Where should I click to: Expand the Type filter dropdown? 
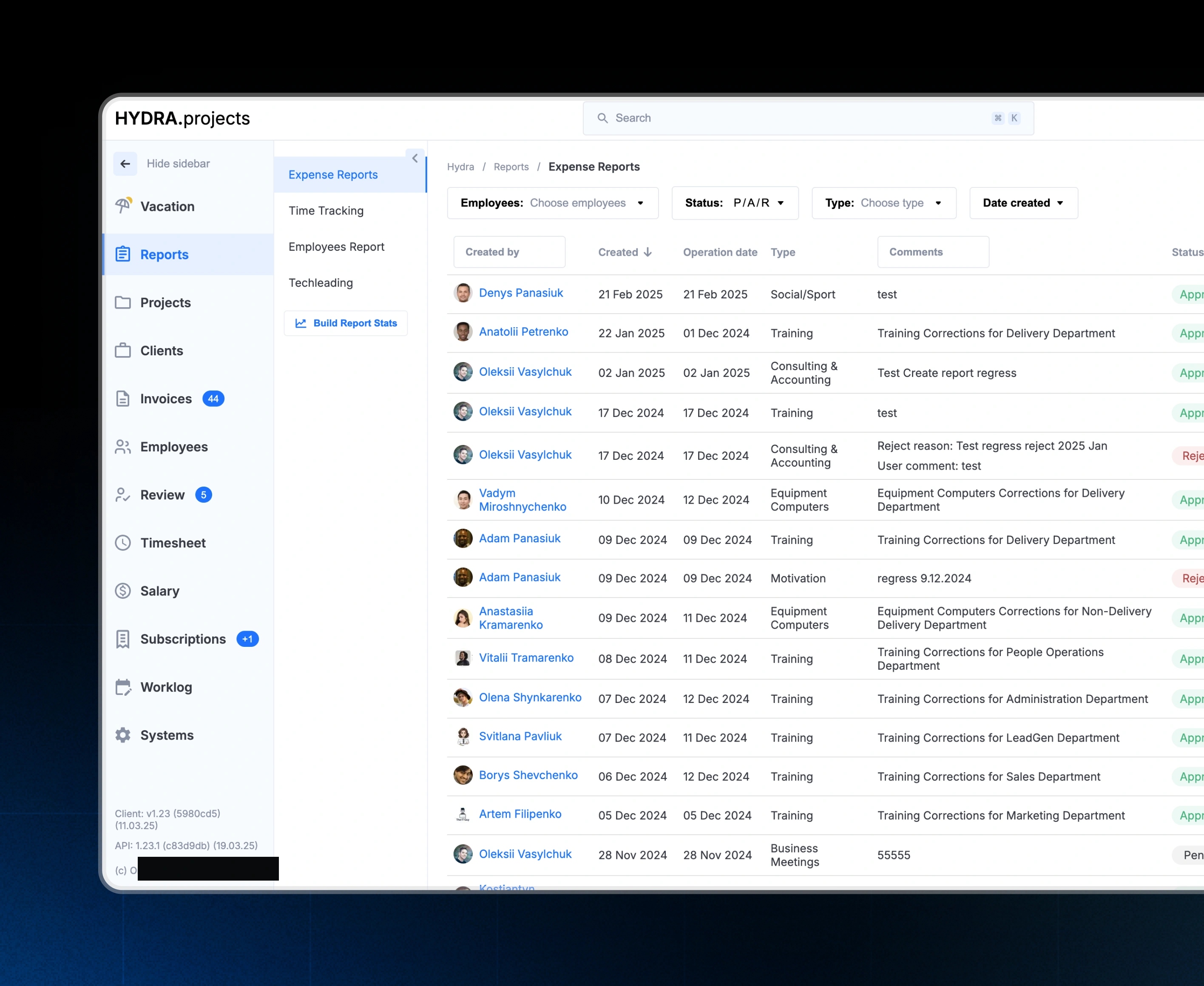pos(883,203)
